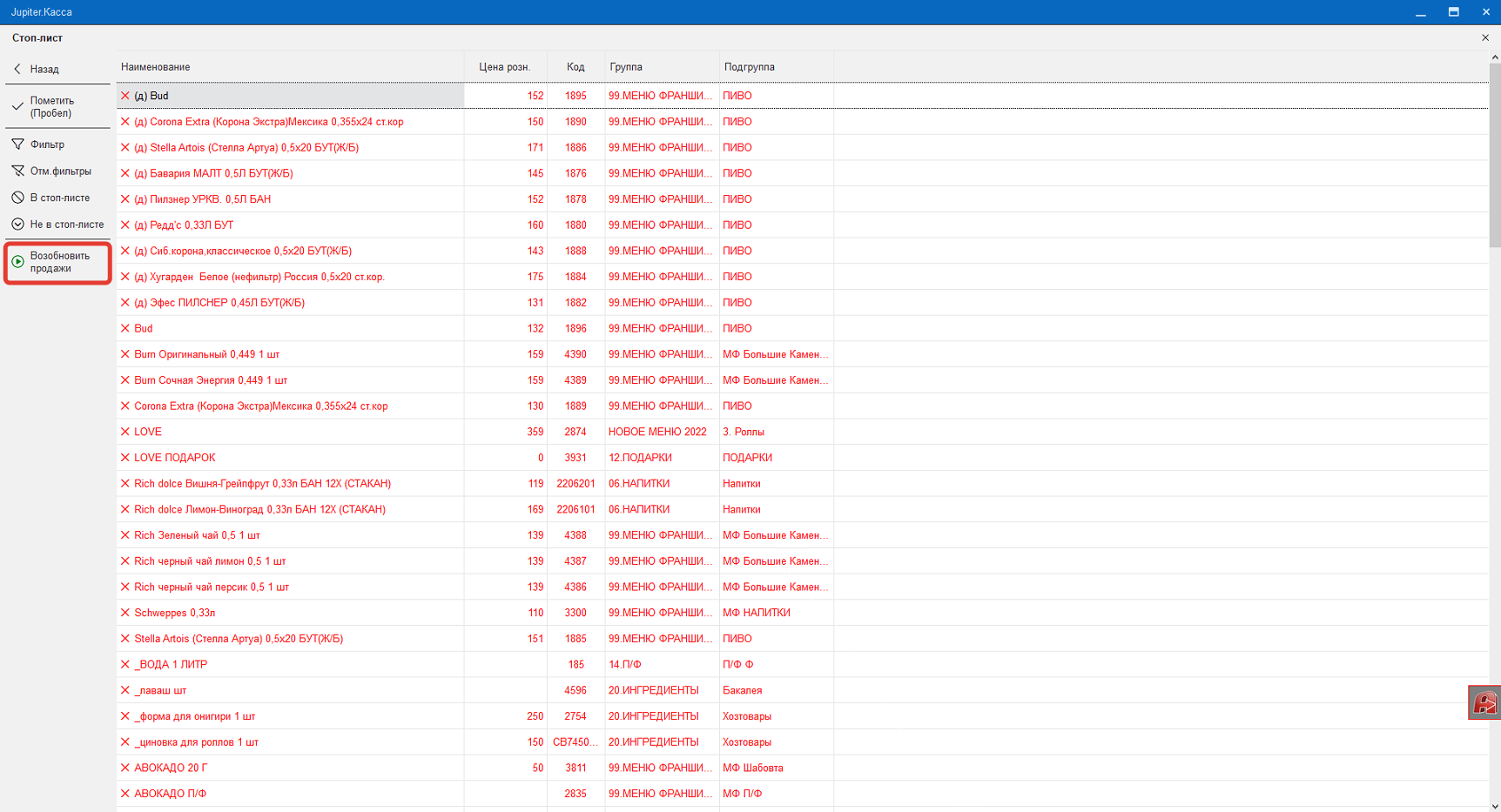
Task: Click red X icon on _ВОДА 1 ЛИТР row
Action: (125, 665)
